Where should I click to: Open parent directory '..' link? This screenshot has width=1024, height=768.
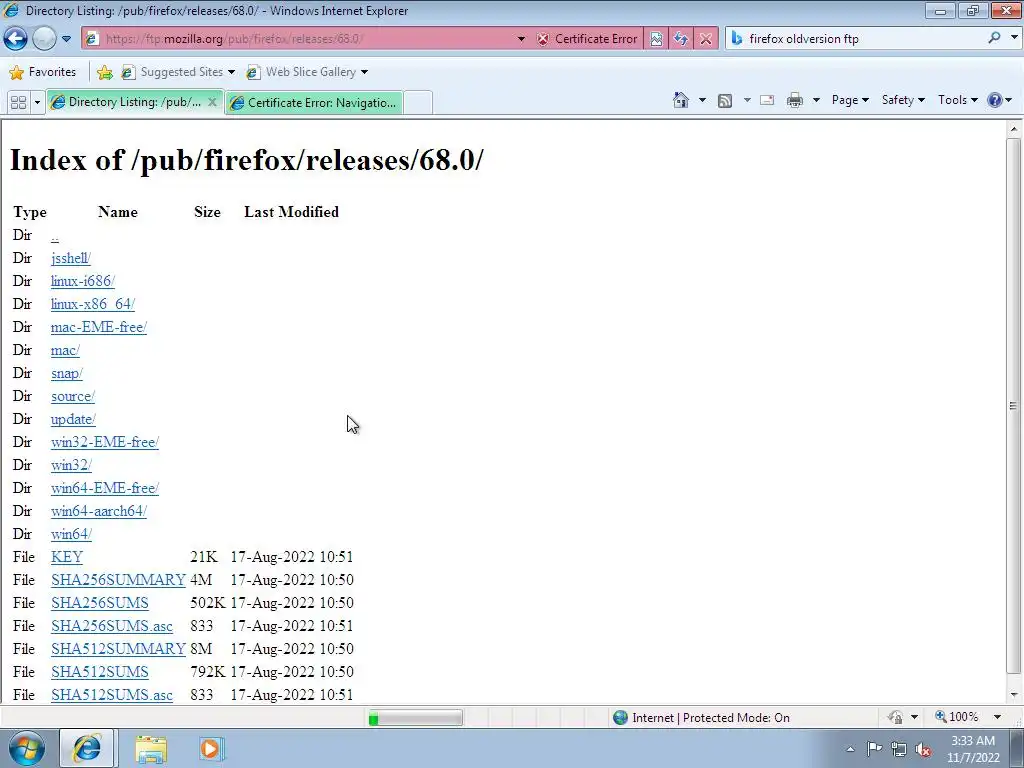point(55,235)
